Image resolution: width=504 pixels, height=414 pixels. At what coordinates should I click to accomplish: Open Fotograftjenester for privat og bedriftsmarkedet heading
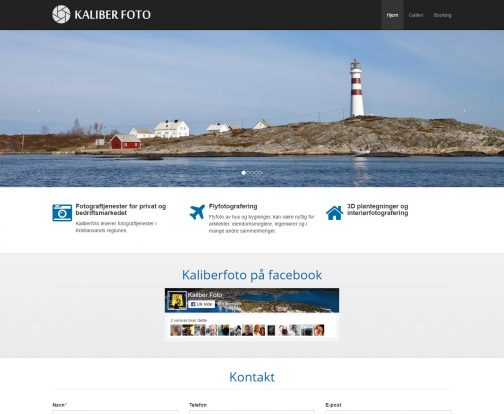[121, 209]
